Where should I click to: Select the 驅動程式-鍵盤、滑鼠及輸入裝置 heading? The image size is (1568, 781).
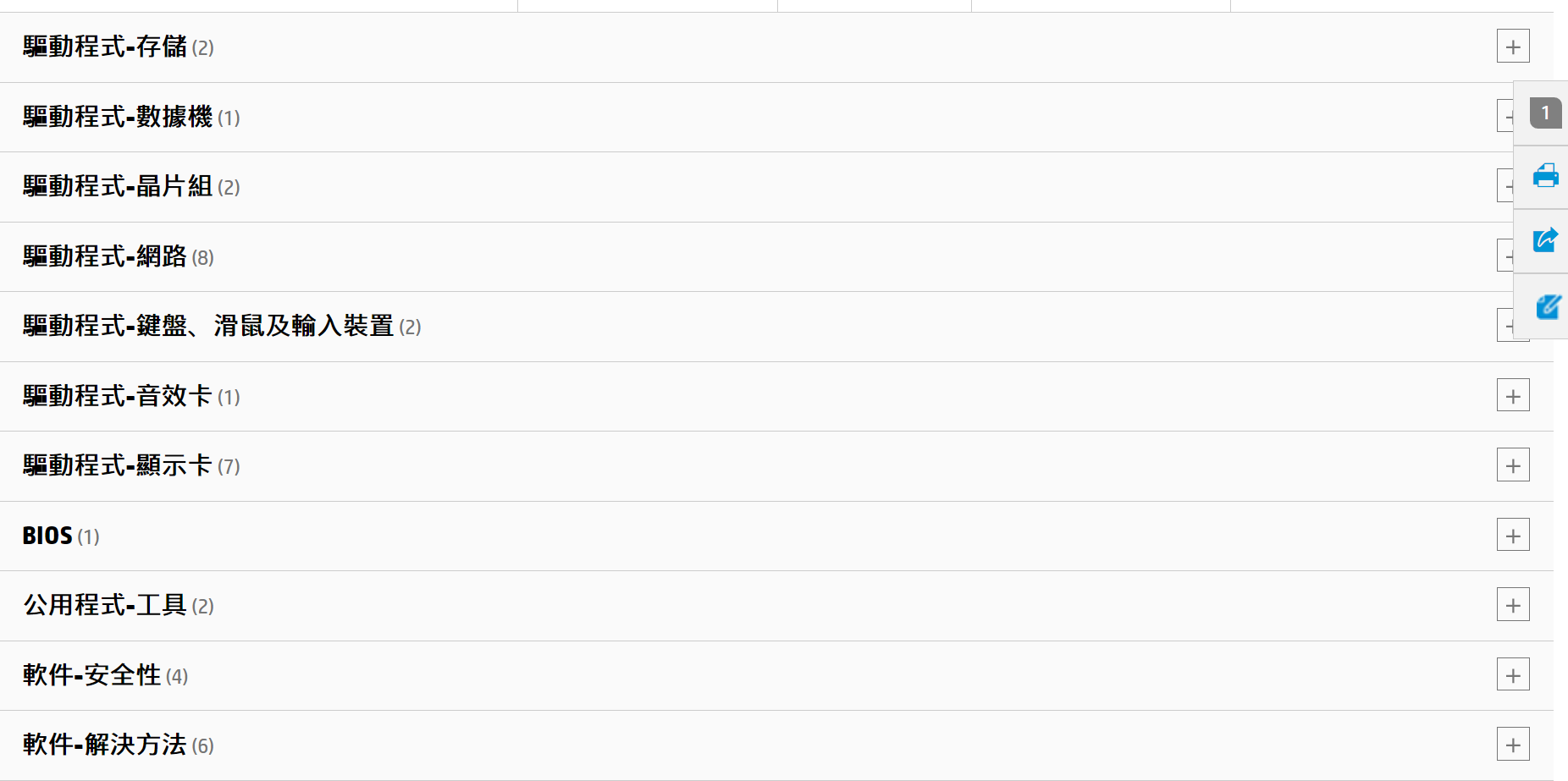tap(208, 326)
